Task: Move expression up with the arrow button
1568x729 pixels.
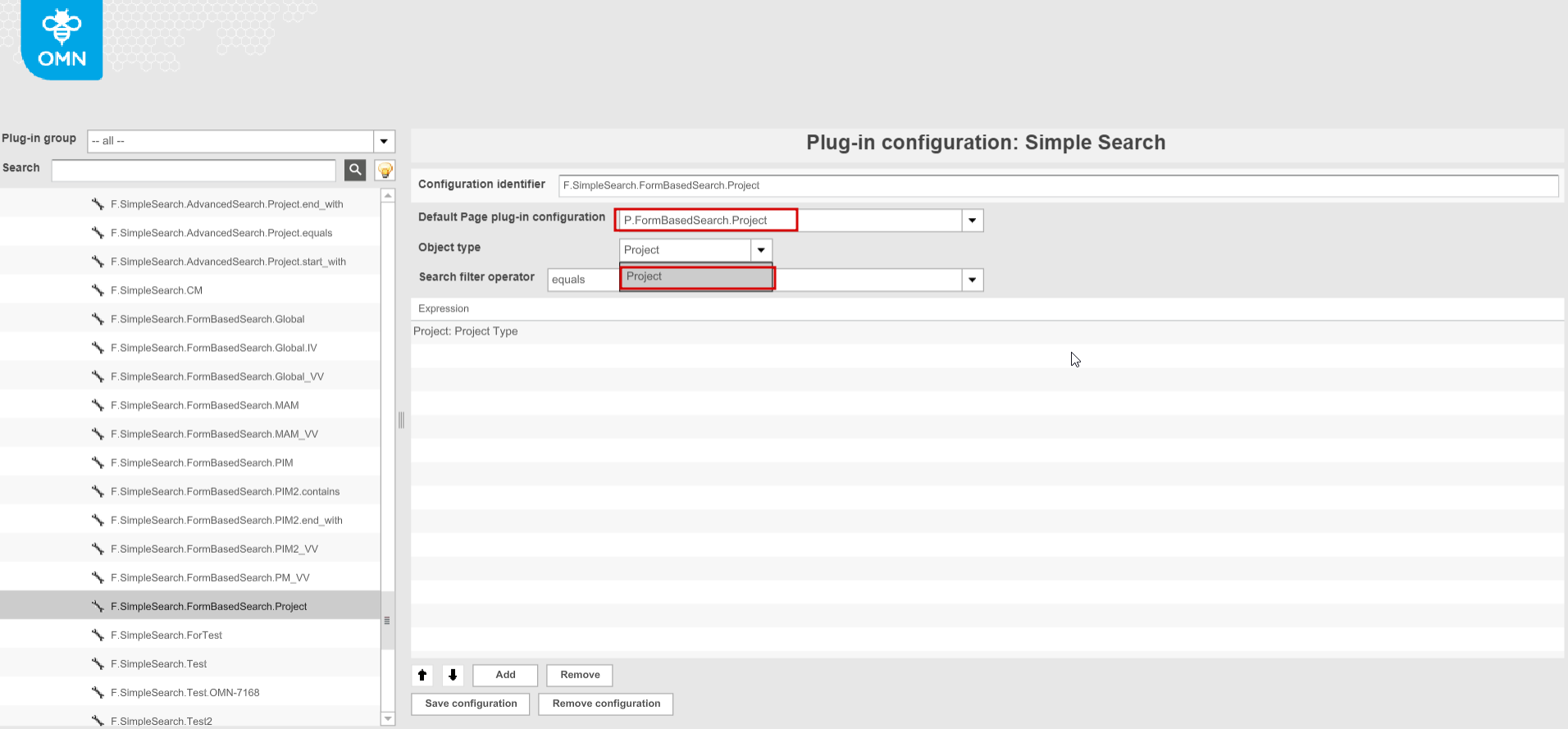Action: pos(422,675)
